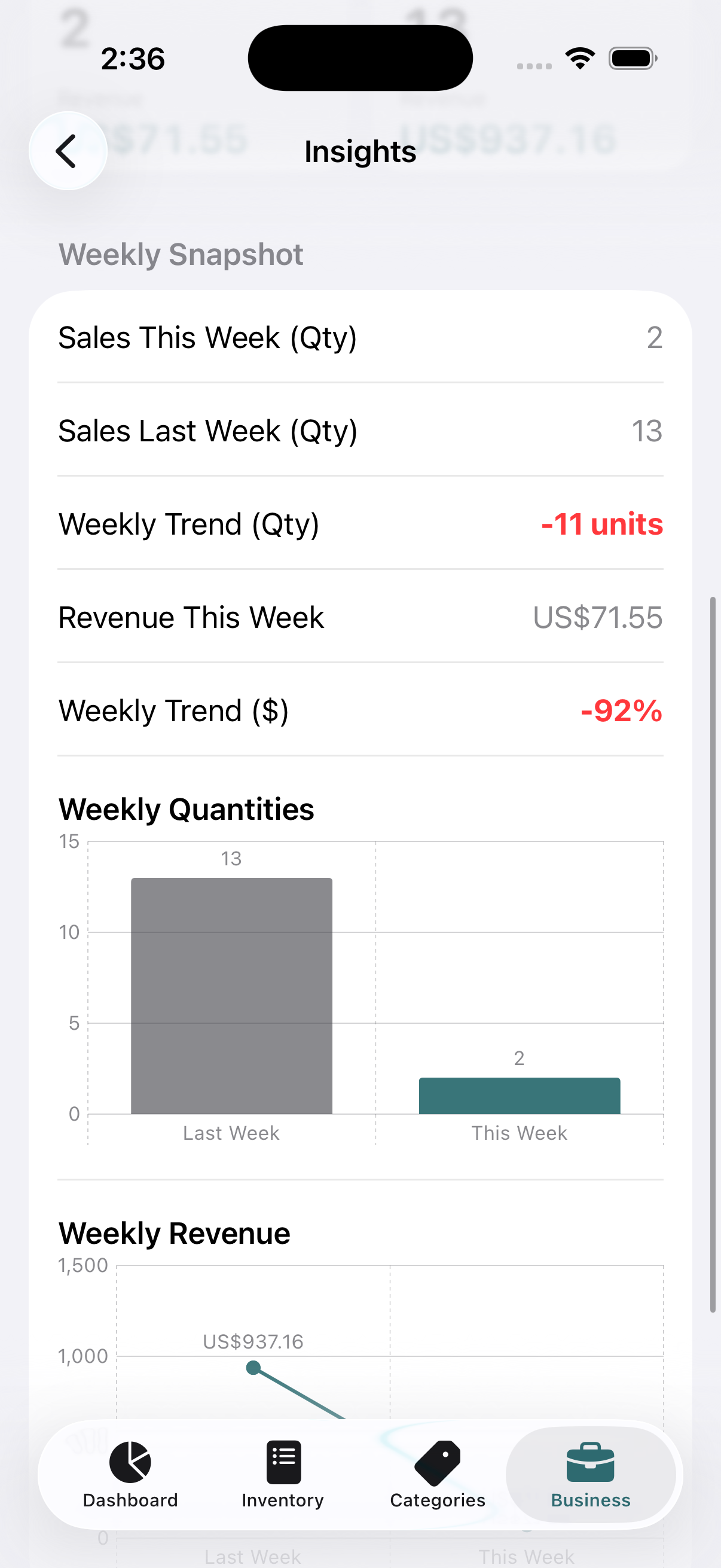Open the Categories tab label
The image size is (721, 1568).
click(438, 1500)
